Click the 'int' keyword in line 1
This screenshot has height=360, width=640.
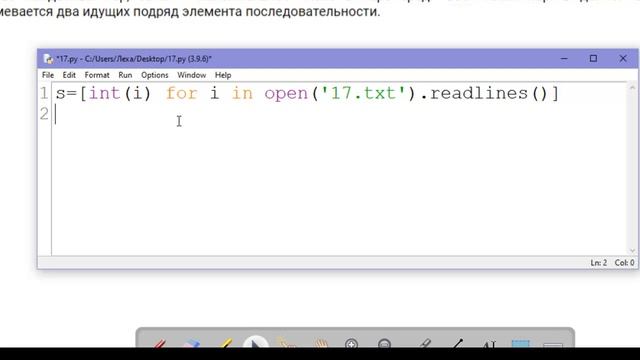[104, 93]
